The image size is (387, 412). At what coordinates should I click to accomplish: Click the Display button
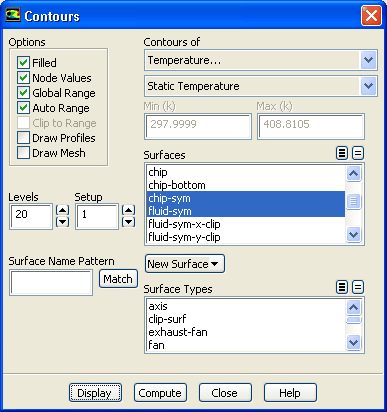[95, 393]
